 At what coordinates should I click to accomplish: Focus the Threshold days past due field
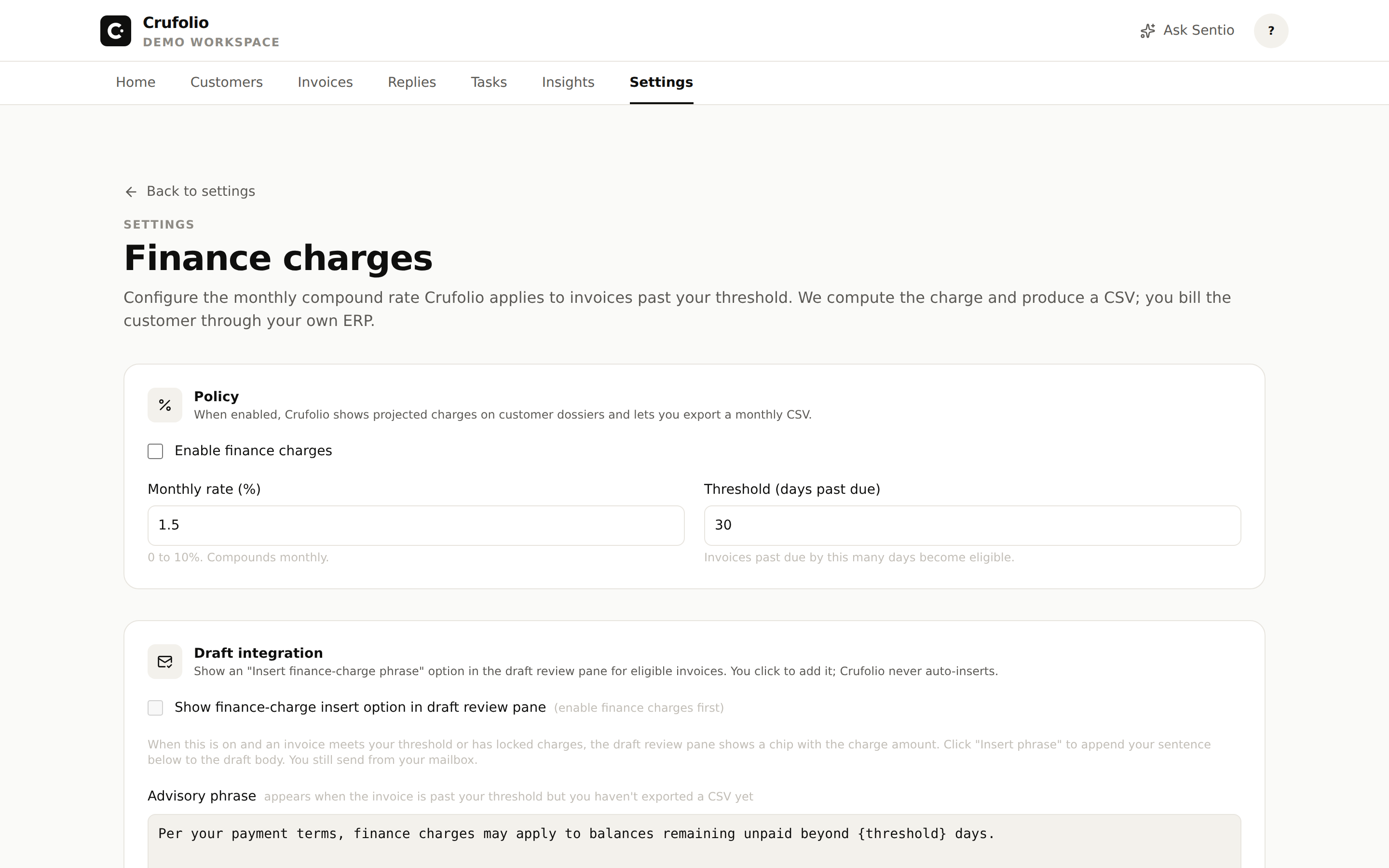click(x=972, y=525)
